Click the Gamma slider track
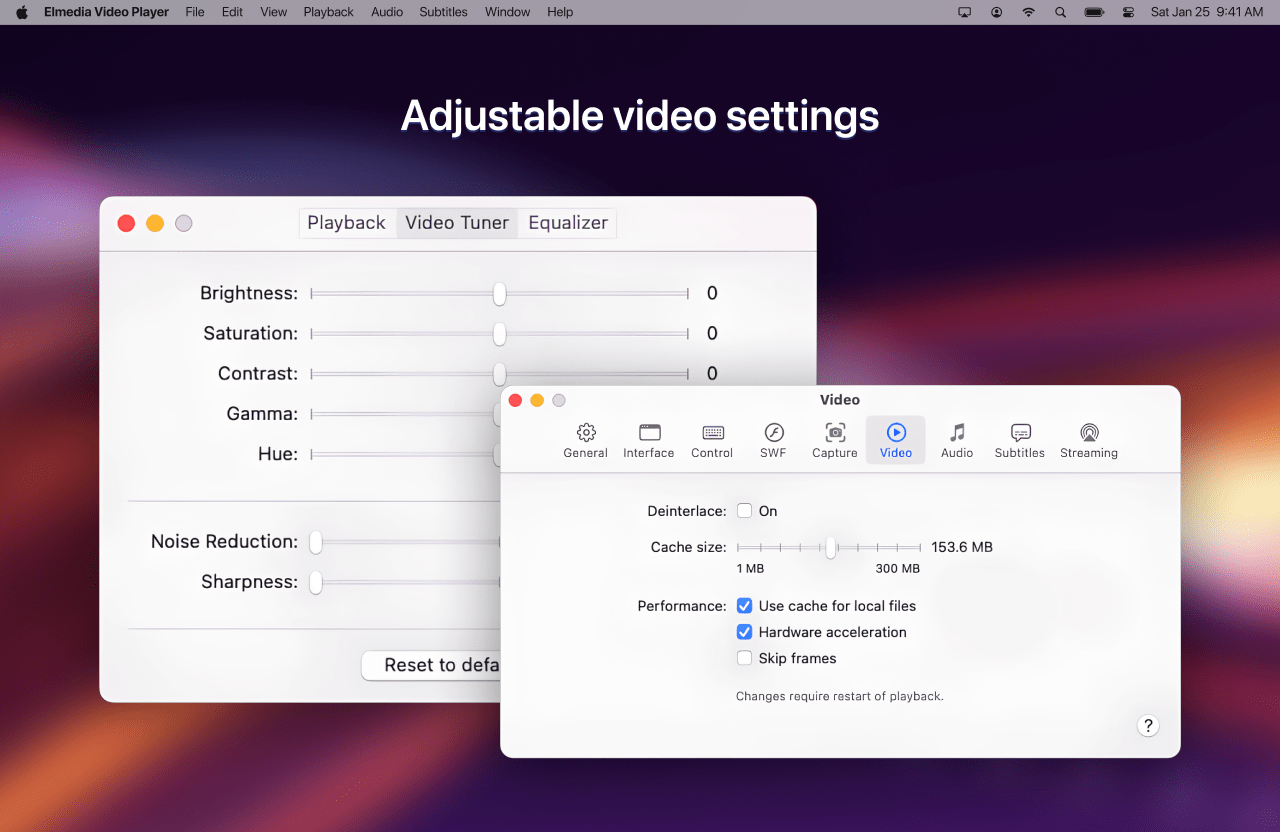The image size is (1280, 832). 405,414
